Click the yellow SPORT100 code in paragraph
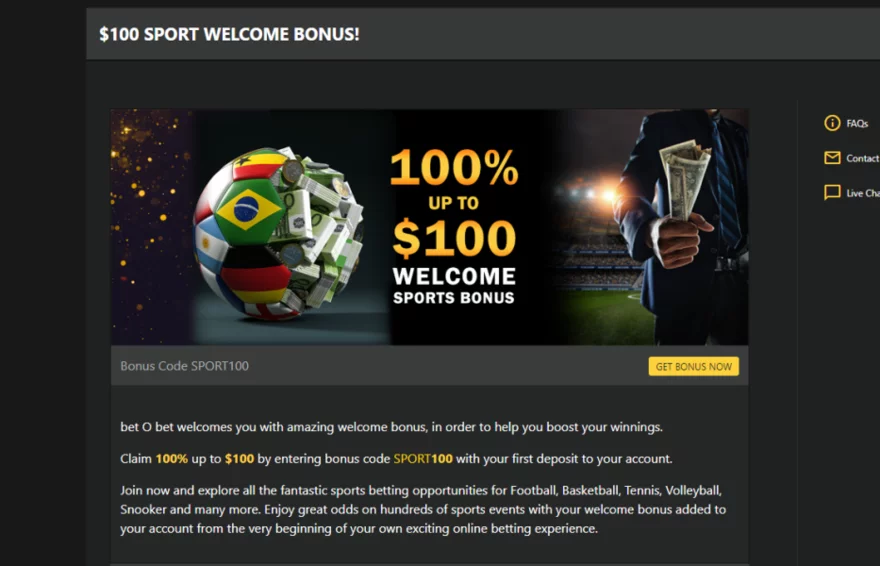Viewport: 880px width, 566px height. pyautogui.click(x=423, y=459)
